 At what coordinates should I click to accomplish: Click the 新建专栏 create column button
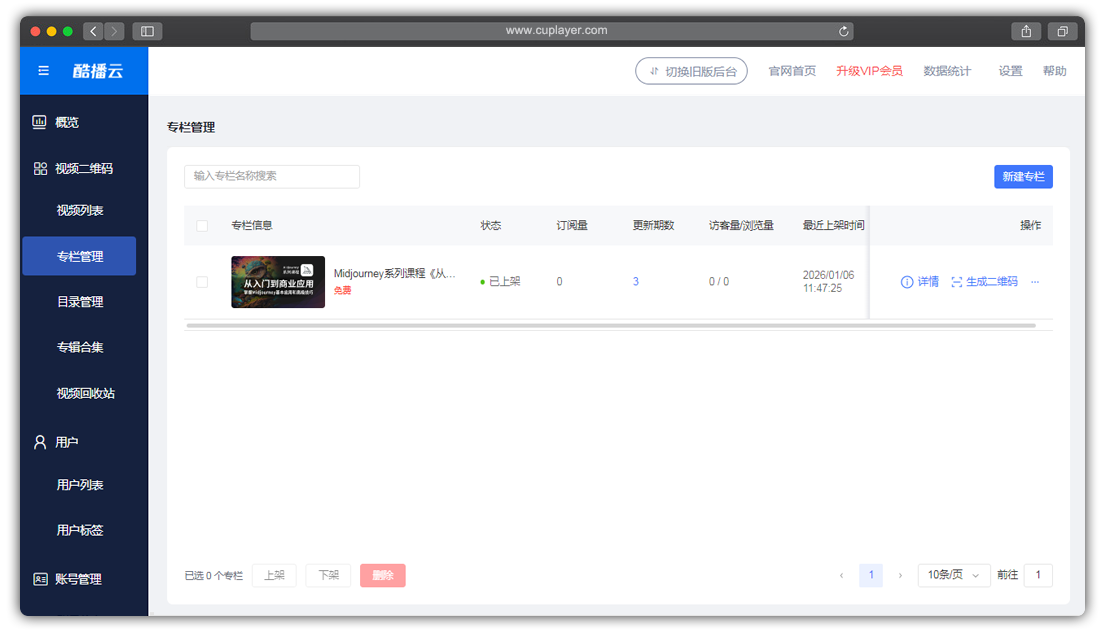click(x=1022, y=176)
